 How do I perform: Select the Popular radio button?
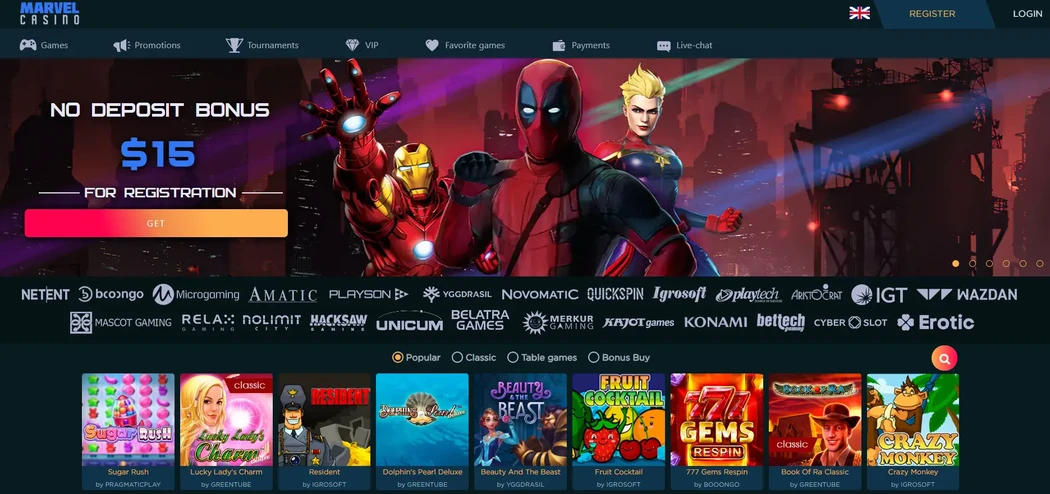tap(398, 357)
